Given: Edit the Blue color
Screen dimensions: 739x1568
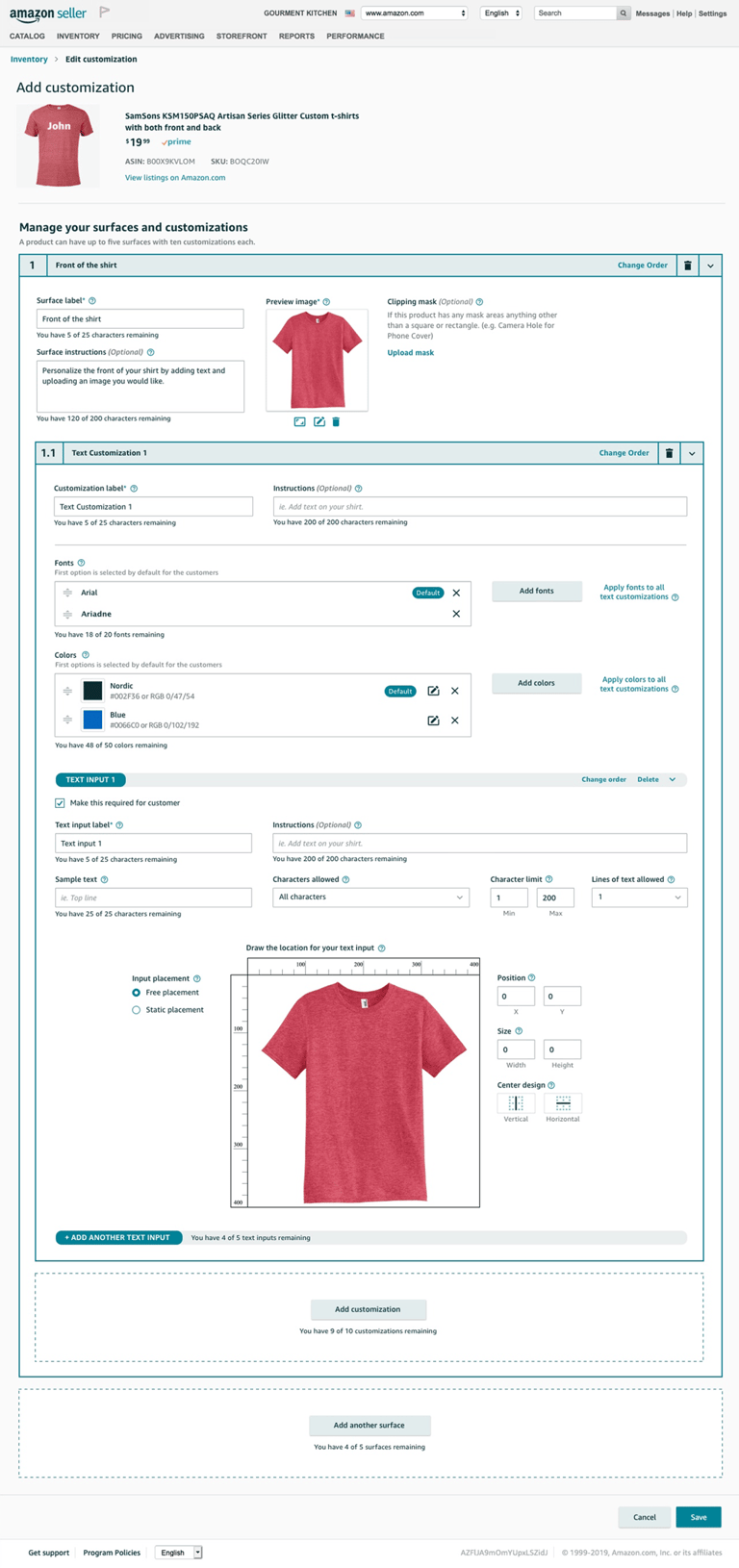Looking at the screenshot, I should tap(433, 721).
